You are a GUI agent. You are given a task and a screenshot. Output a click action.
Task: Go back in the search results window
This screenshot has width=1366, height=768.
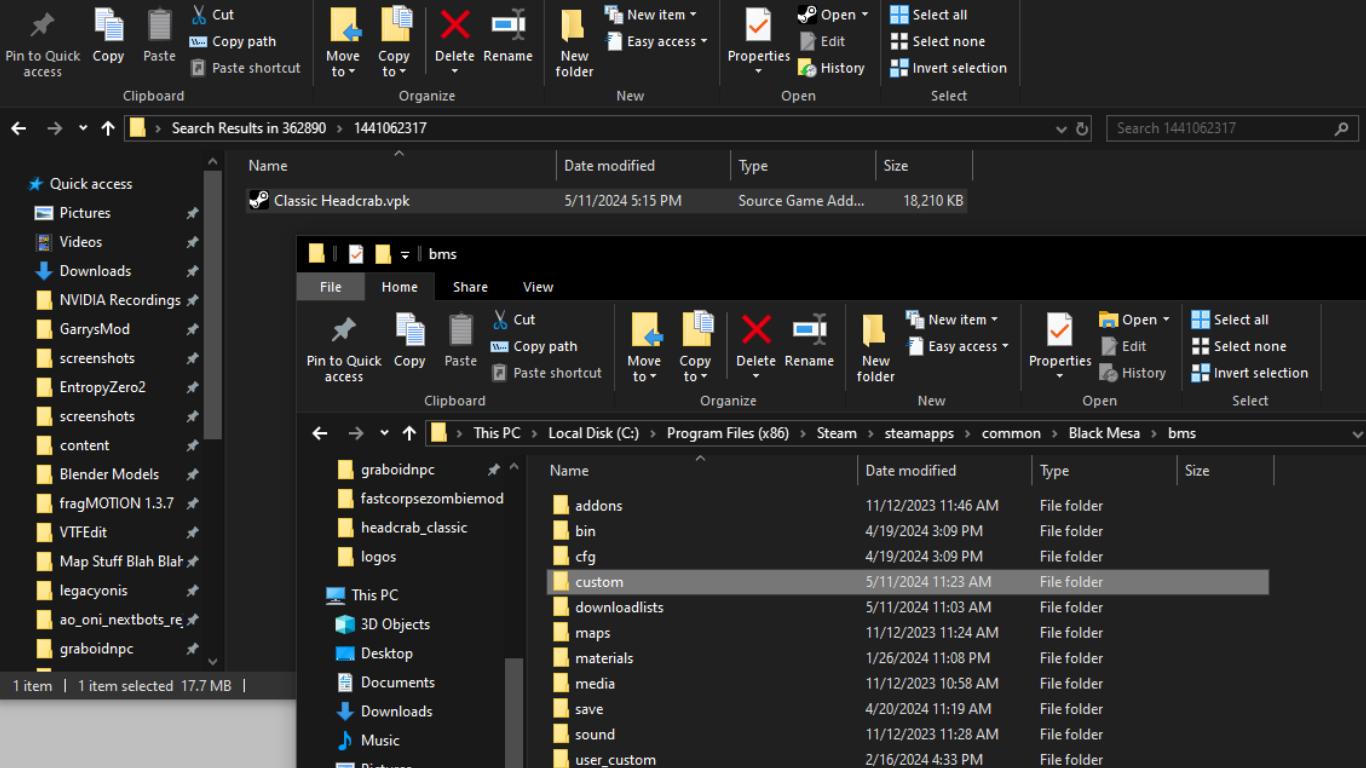click(19, 128)
